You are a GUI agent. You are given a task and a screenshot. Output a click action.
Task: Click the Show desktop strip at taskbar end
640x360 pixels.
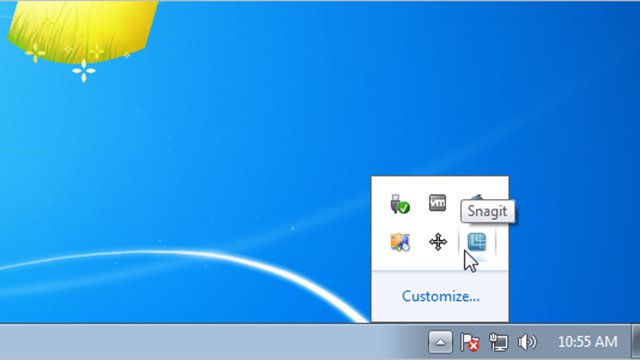click(x=636, y=342)
